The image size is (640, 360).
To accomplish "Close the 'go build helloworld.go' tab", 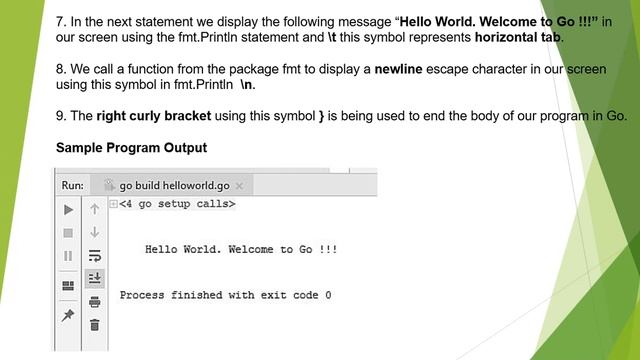I will [239, 186].
